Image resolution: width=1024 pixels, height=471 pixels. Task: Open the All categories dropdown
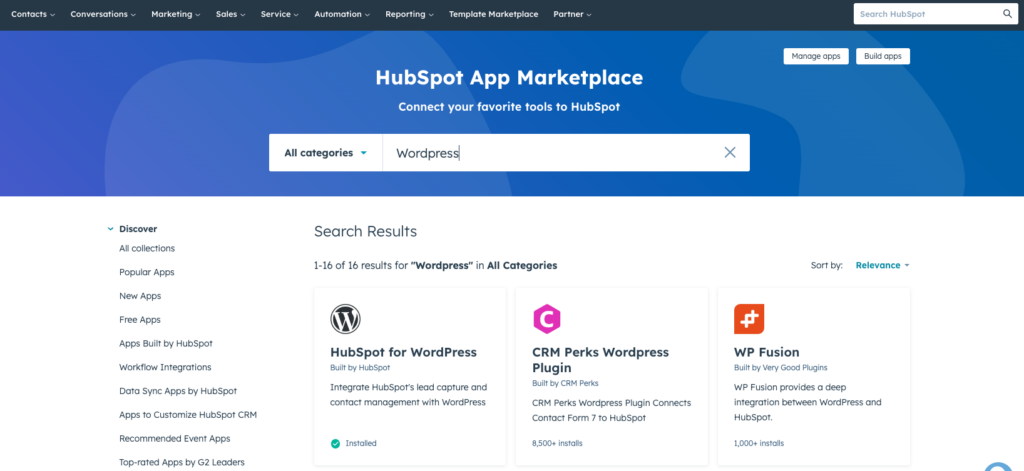pos(325,153)
